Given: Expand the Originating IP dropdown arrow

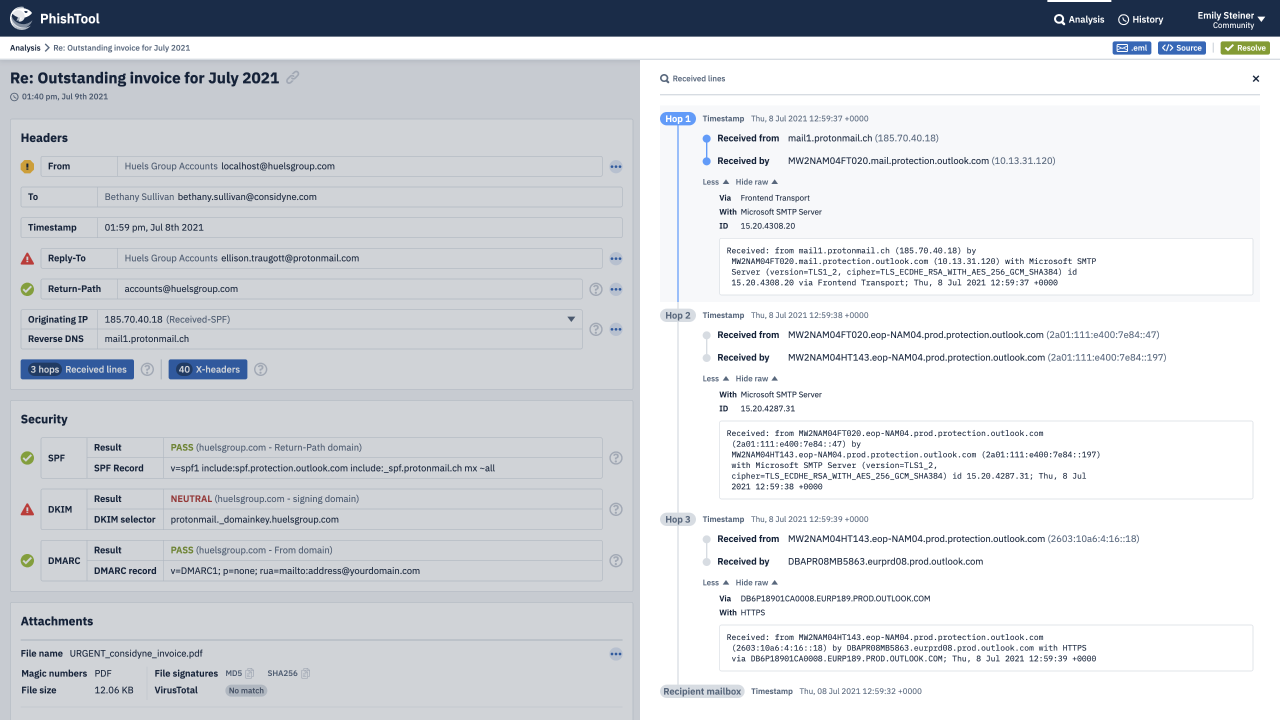Looking at the screenshot, I should [572, 319].
